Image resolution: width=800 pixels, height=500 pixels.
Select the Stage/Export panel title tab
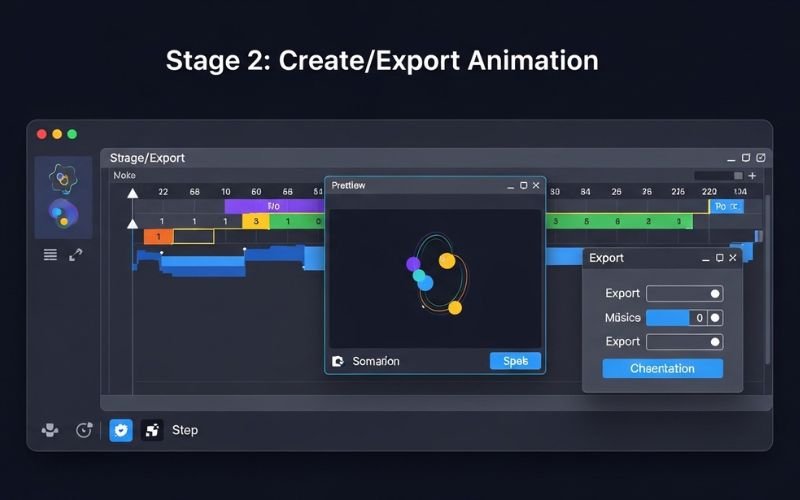pyautogui.click(x=147, y=158)
